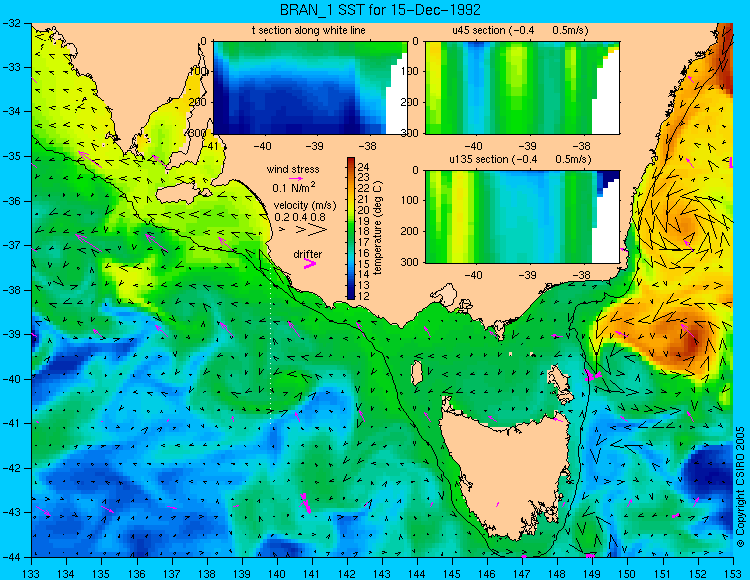The height and width of the screenshot is (580, 750).
Task: Open the u45 section velocity inset plot
Action: pos(522,88)
